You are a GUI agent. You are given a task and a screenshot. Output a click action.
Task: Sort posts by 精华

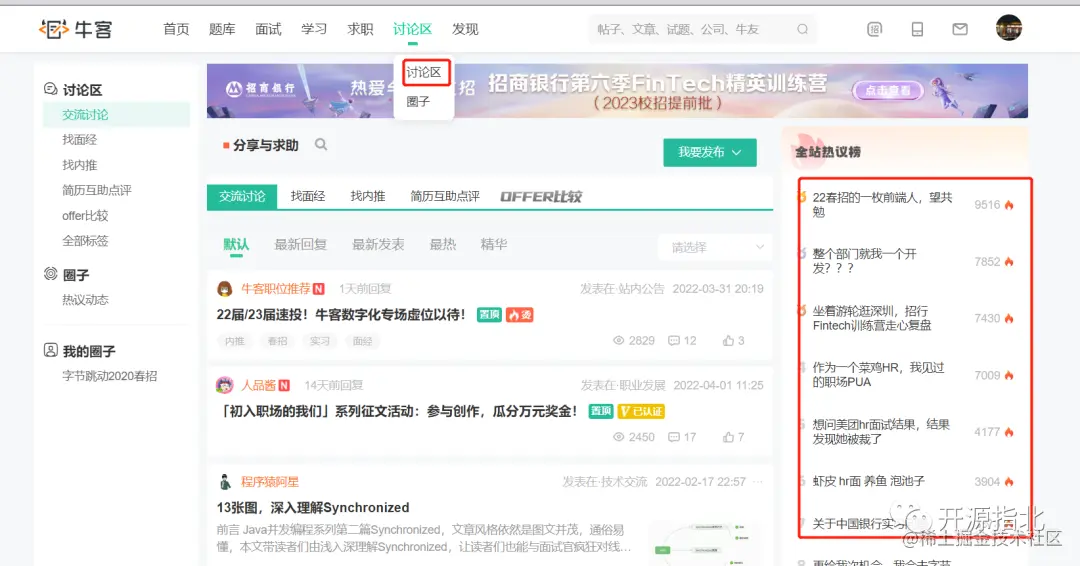493,244
